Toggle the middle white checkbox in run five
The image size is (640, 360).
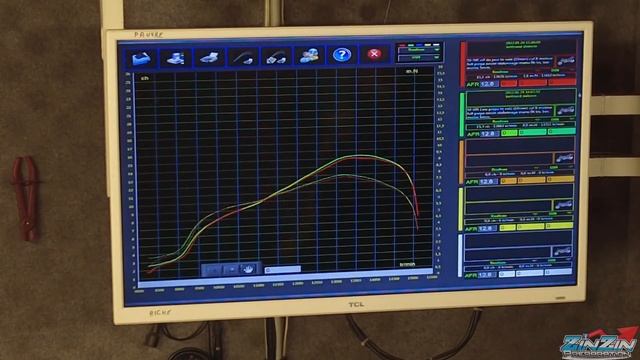pos(529,273)
